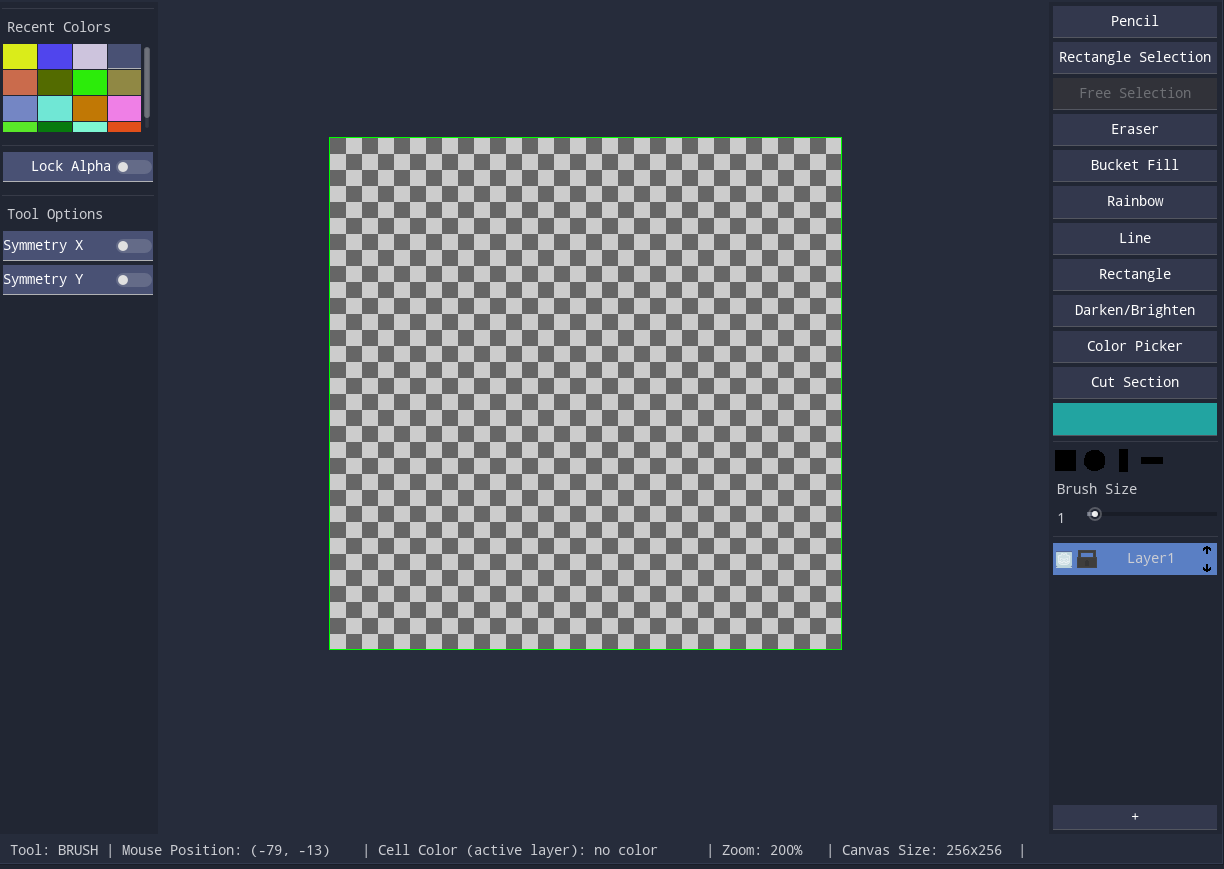1224x869 pixels.
Task: Select the circle brush shape icon
Action: [x=1095, y=460]
